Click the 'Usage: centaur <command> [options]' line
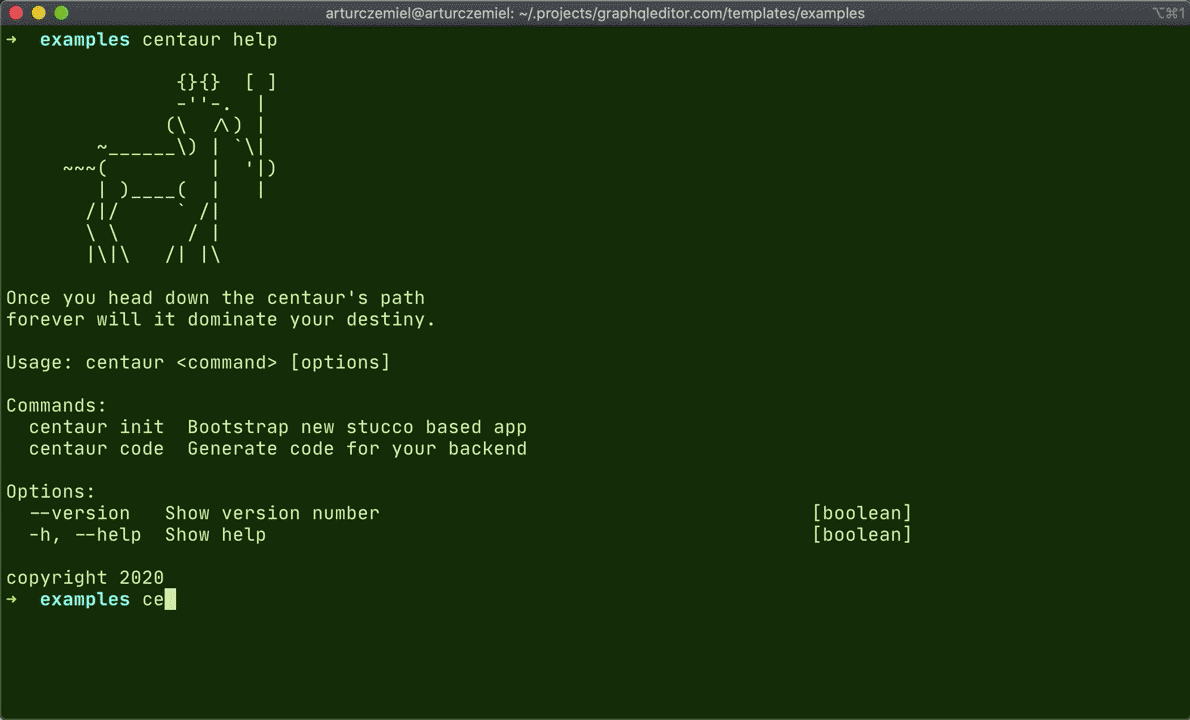The image size is (1190, 720). pyautogui.click(x=198, y=363)
